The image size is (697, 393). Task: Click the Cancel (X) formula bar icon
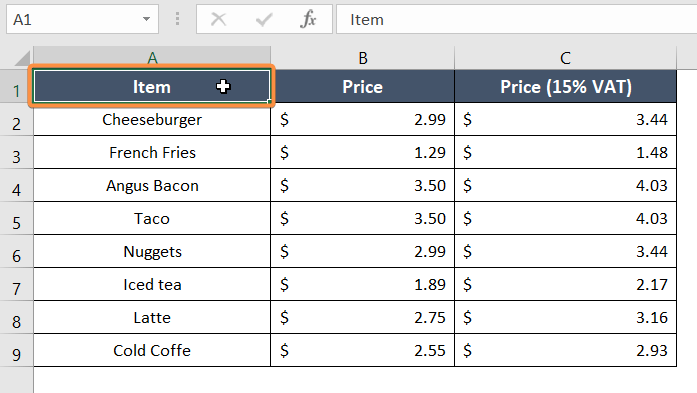pos(218,20)
